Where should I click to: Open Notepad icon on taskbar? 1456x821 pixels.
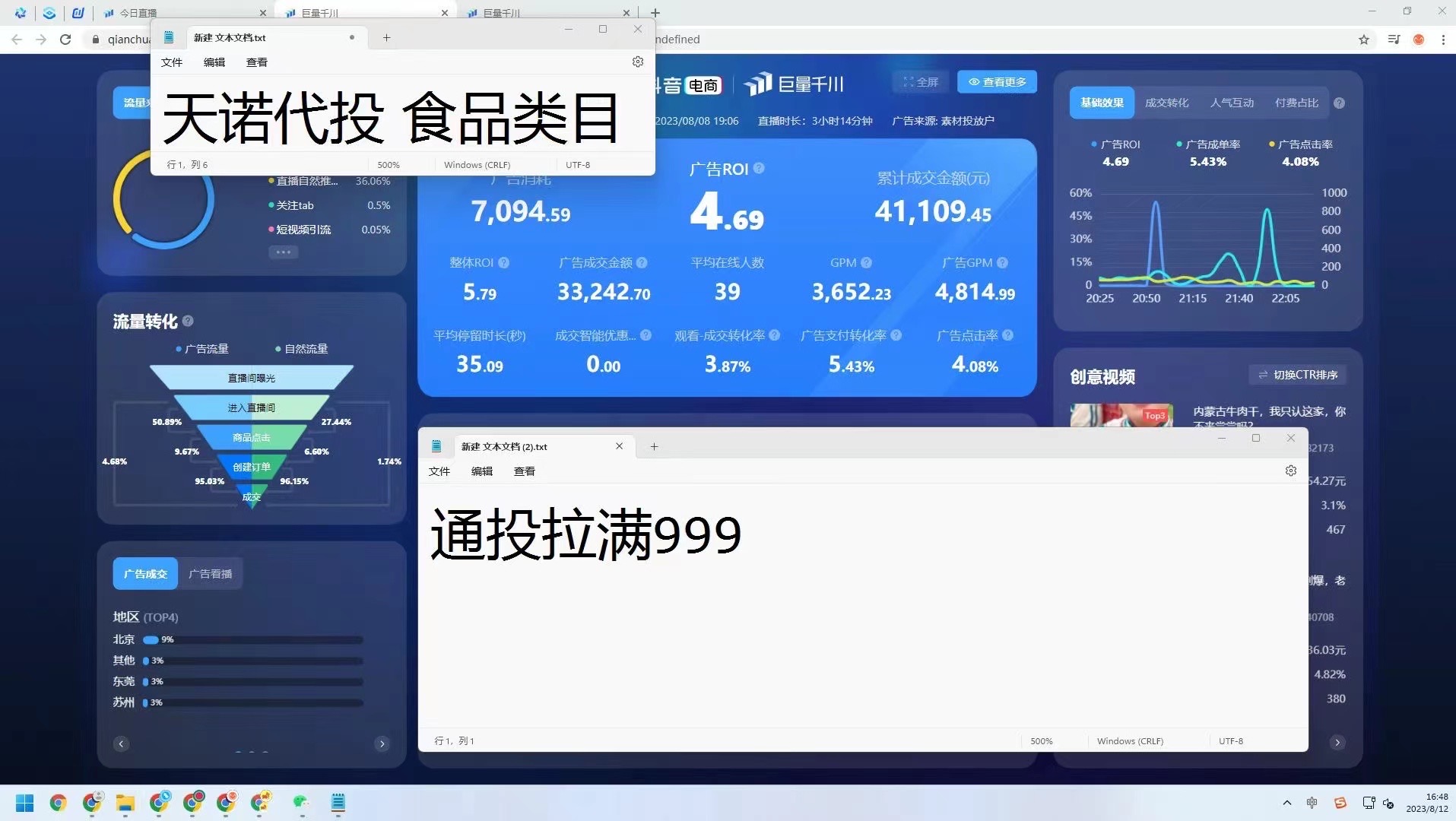[338, 803]
